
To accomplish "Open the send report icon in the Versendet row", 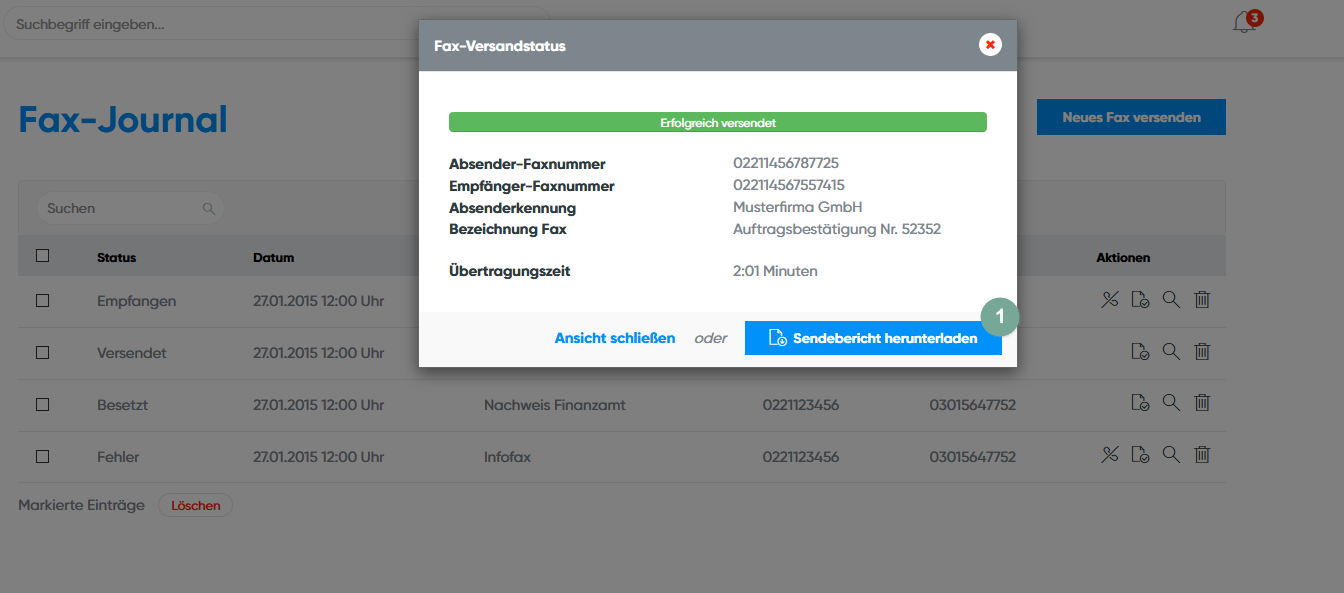I will click(1140, 351).
